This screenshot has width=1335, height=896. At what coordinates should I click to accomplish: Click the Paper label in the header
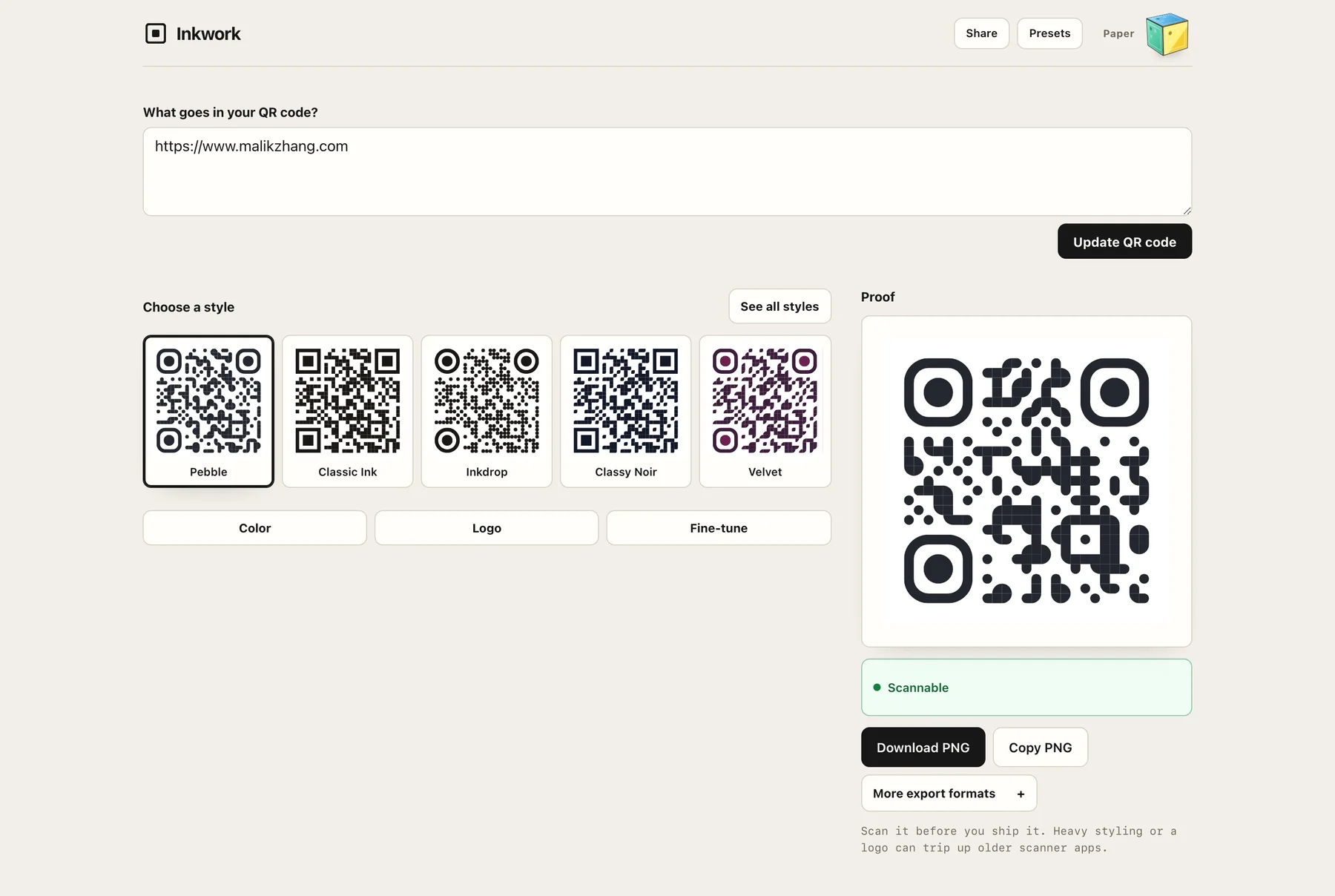click(1118, 33)
